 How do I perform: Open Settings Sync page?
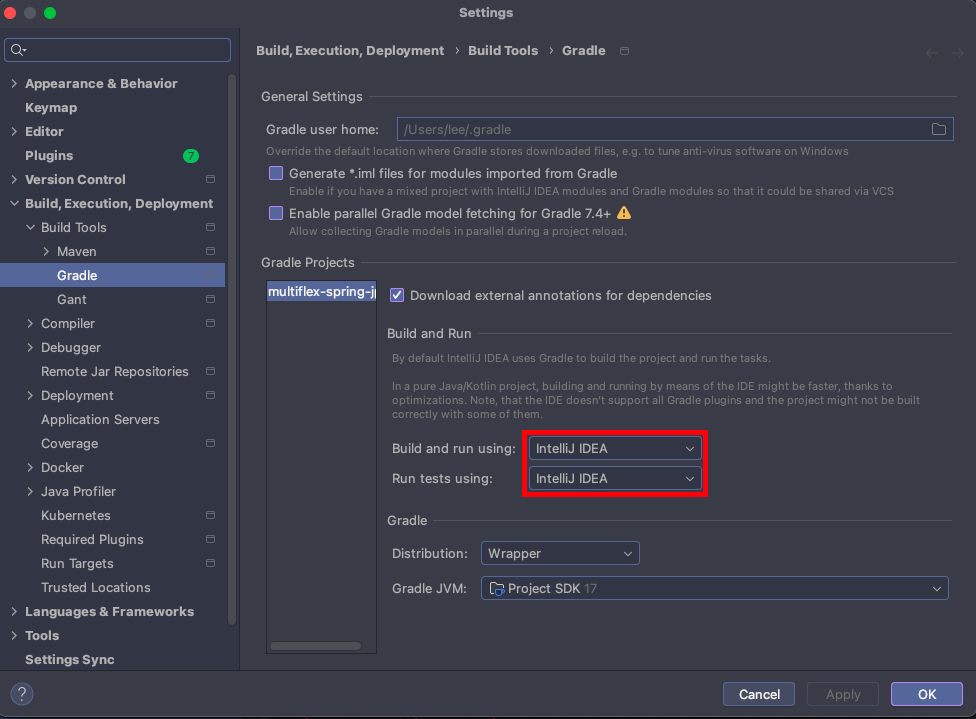coord(70,660)
